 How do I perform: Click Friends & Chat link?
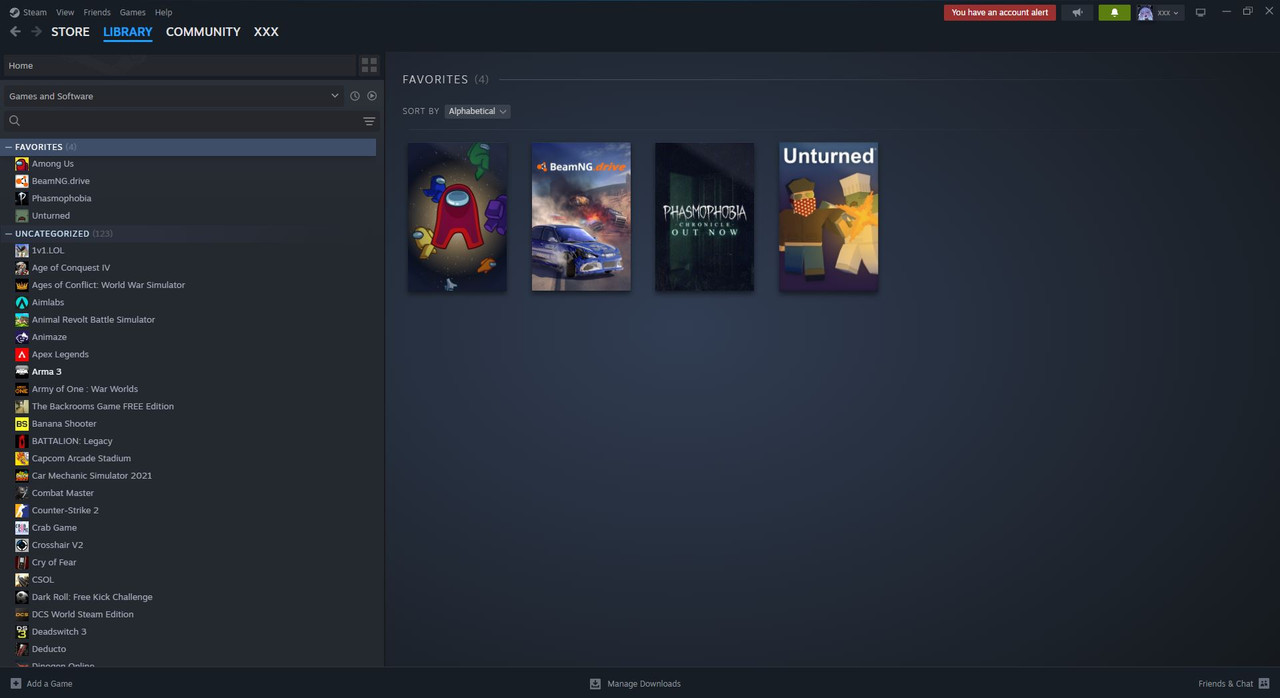1225,684
